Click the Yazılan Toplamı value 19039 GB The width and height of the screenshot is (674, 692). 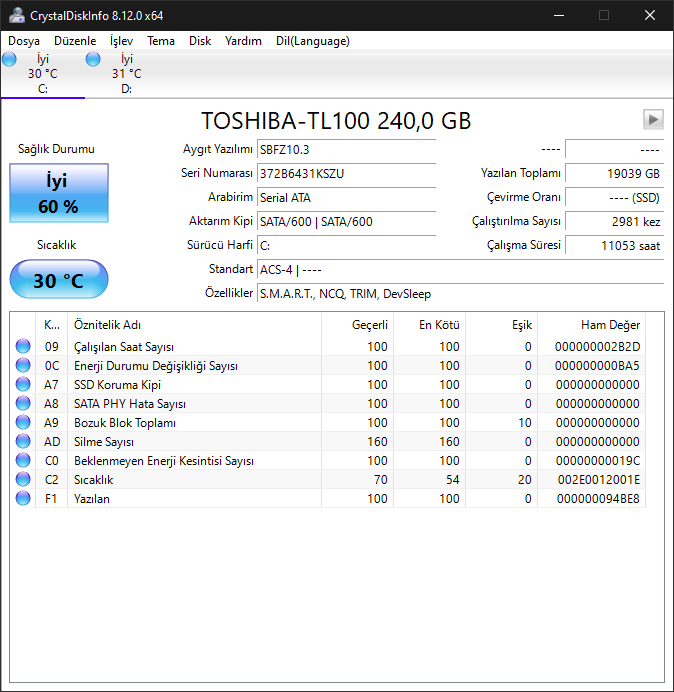tap(614, 173)
